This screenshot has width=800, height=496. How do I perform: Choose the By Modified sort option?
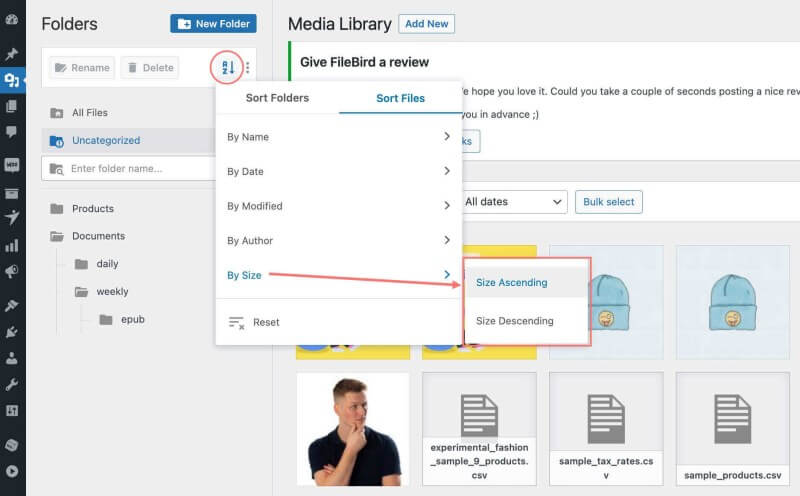(339, 206)
